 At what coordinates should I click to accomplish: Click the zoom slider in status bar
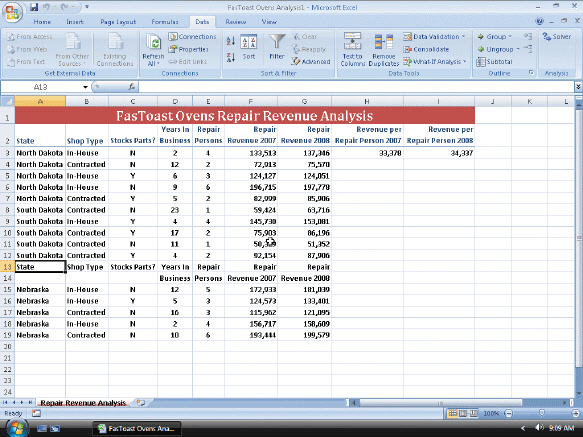pyautogui.click(x=542, y=413)
